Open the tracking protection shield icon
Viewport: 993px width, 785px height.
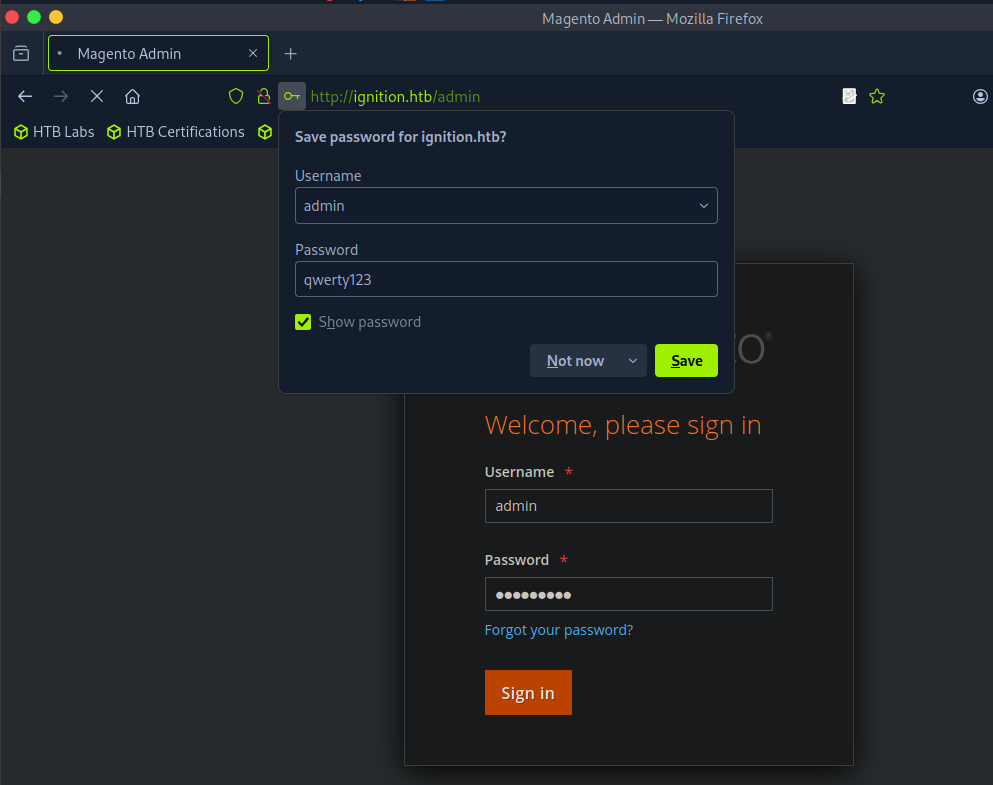click(x=236, y=96)
